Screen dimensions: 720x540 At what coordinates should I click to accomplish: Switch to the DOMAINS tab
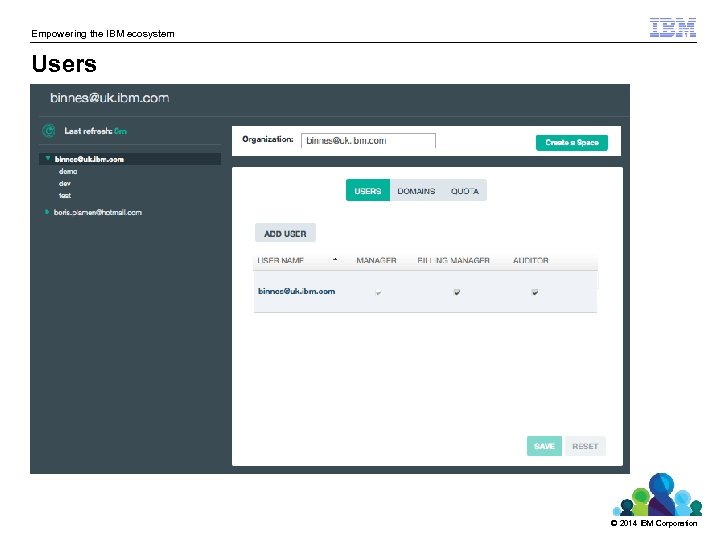pyautogui.click(x=416, y=191)
